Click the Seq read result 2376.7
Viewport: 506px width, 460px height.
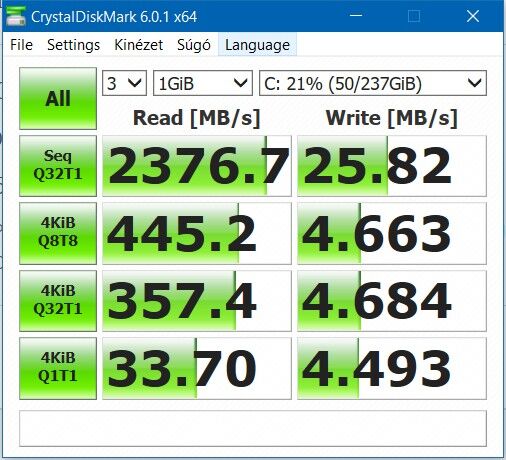tap(197, 166)
